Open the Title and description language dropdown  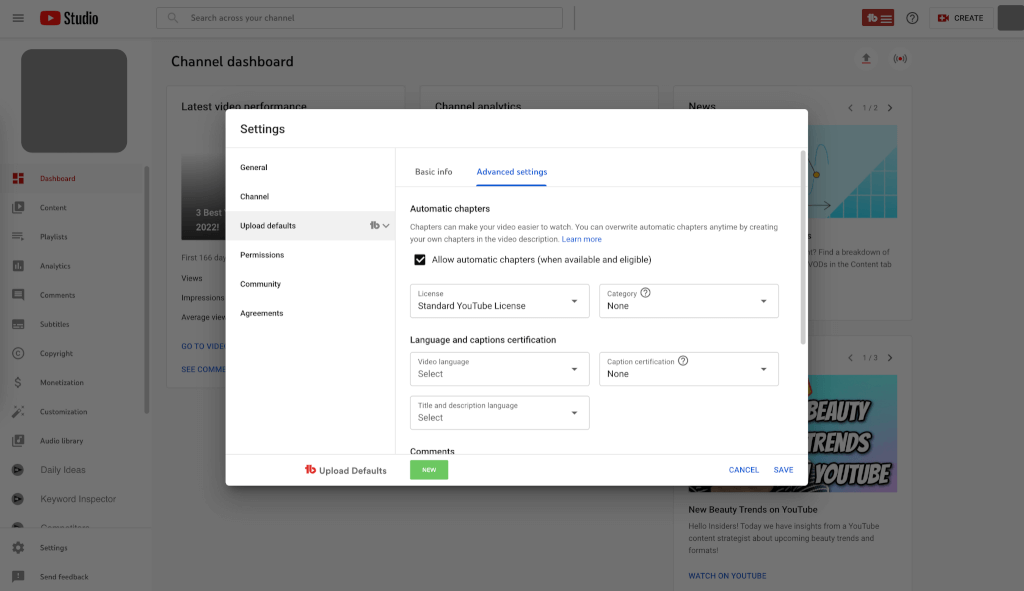[x=499, y=413]
